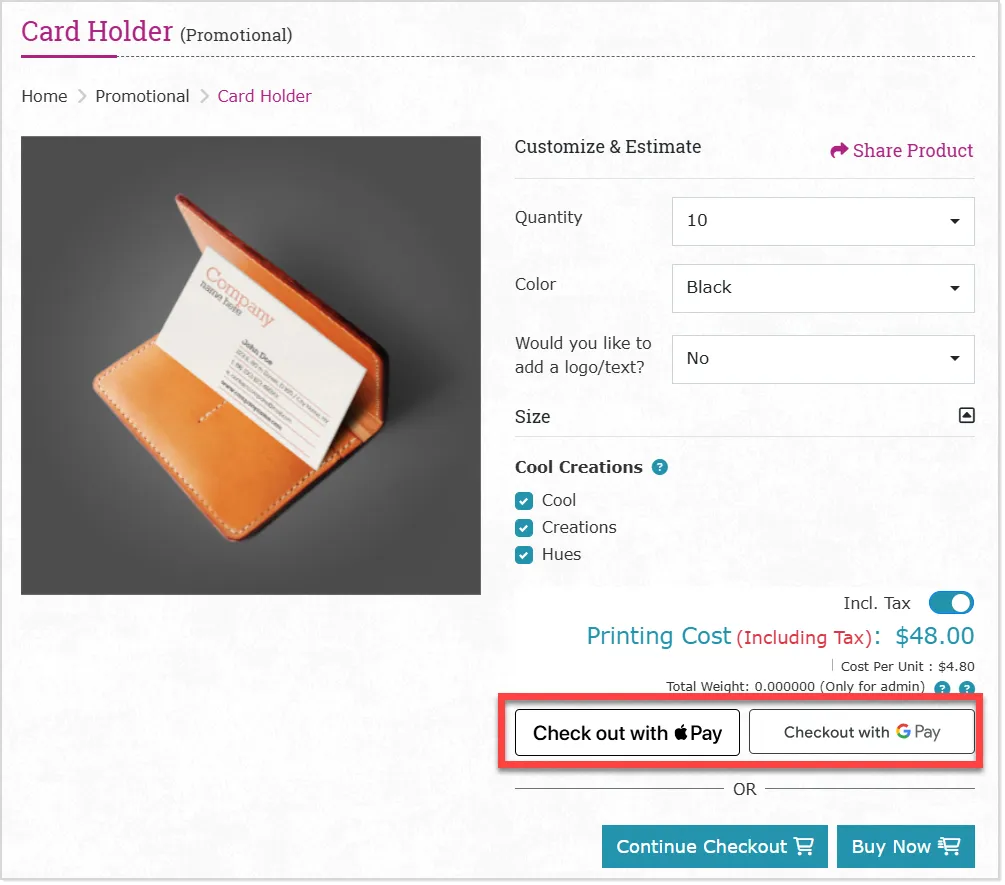Turn off the Incl. Tax switch
Image resolution: width=1005 pixels, height=885 pixels.
[x=953, y=604]
